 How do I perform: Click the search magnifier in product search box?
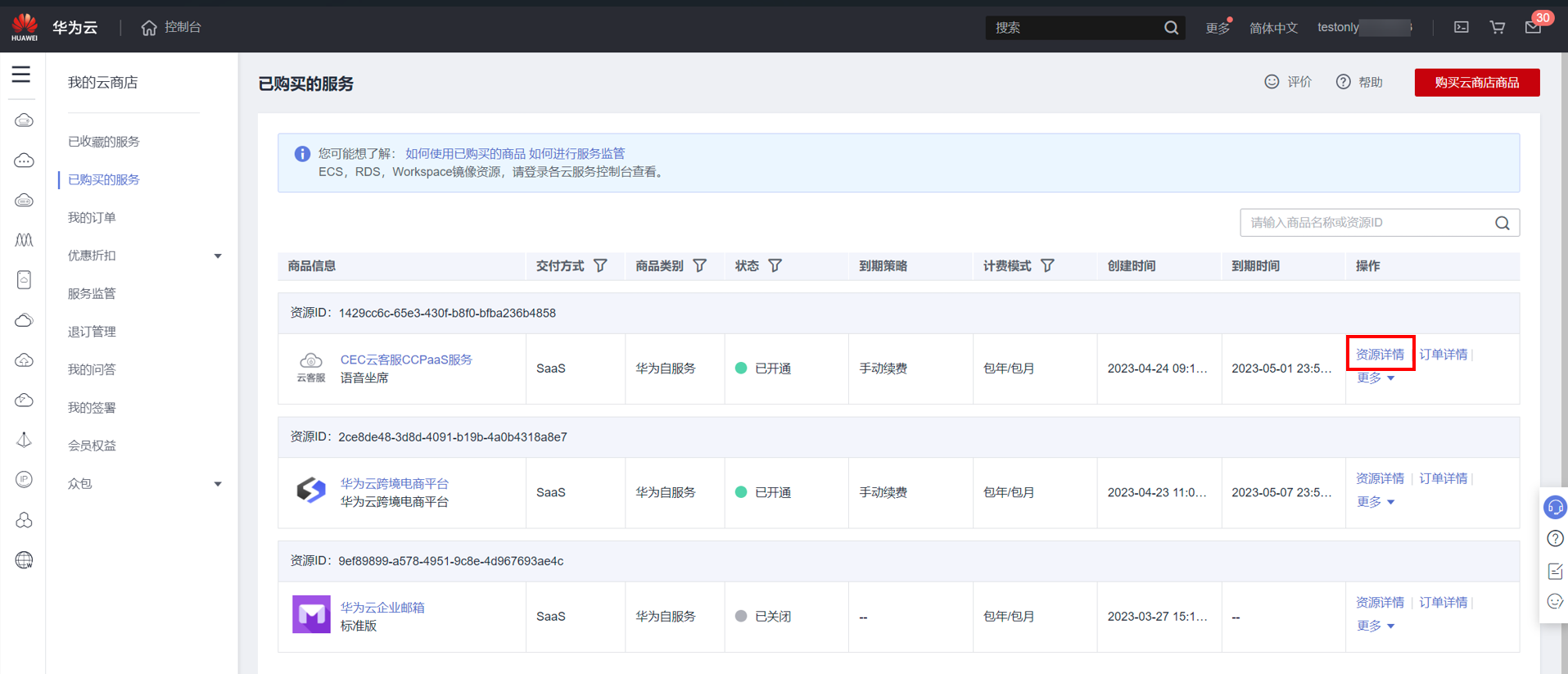(x=1502, y=223)
